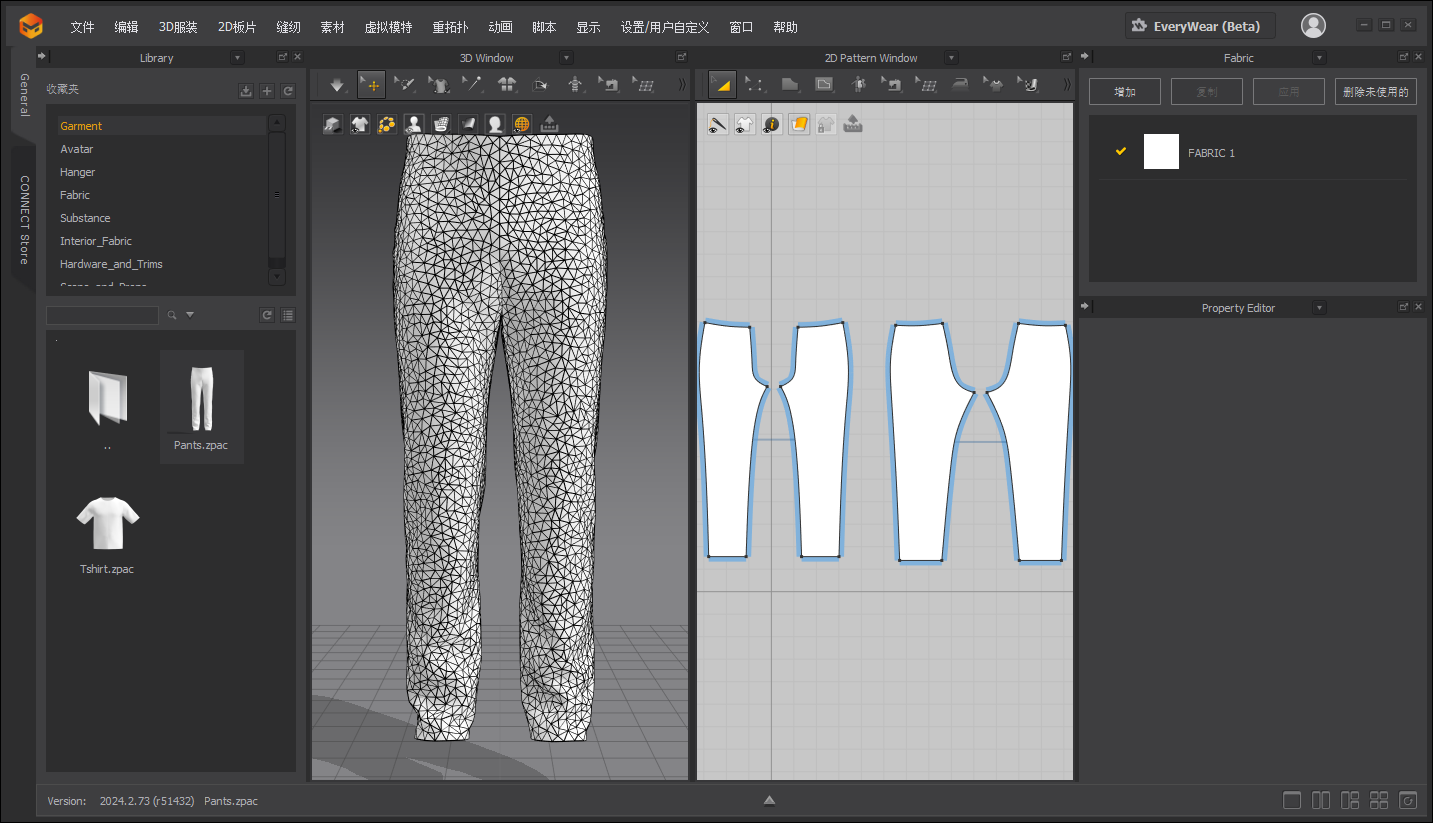Click the 删除未使用的 button
This screenshot has height=823, width=1433.
1376,92
